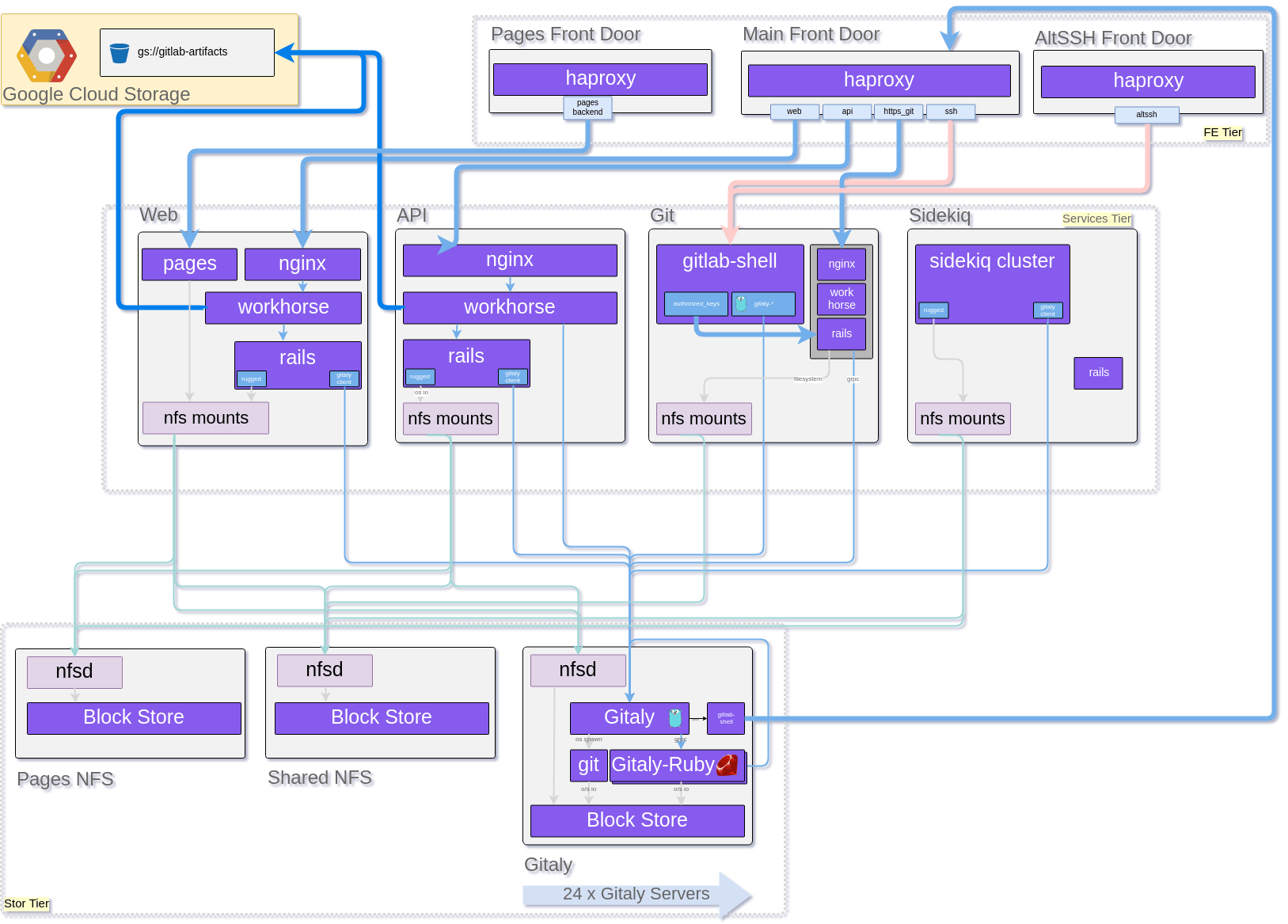Select the small rails block in Git
The height and width of the screenshot is (924, 1288).
[x=842, y=334]
